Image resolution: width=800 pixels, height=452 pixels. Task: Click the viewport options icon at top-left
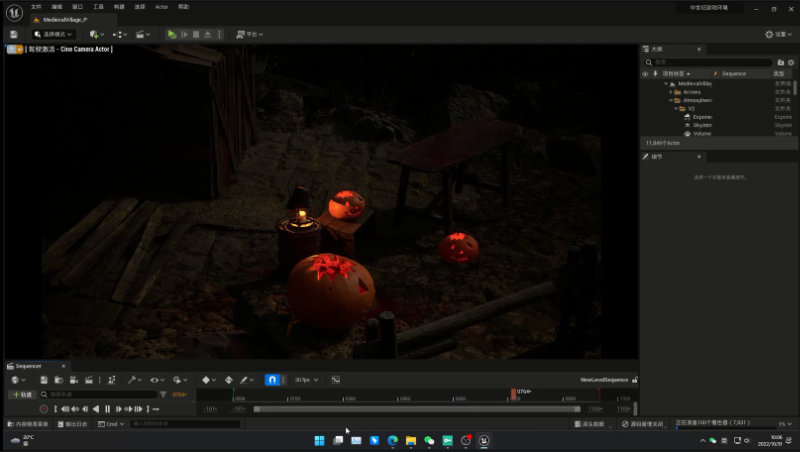[11, 49]
